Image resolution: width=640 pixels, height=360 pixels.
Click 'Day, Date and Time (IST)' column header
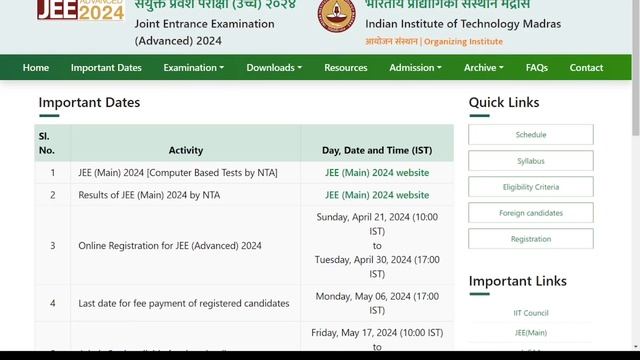(x=377, y=150)
